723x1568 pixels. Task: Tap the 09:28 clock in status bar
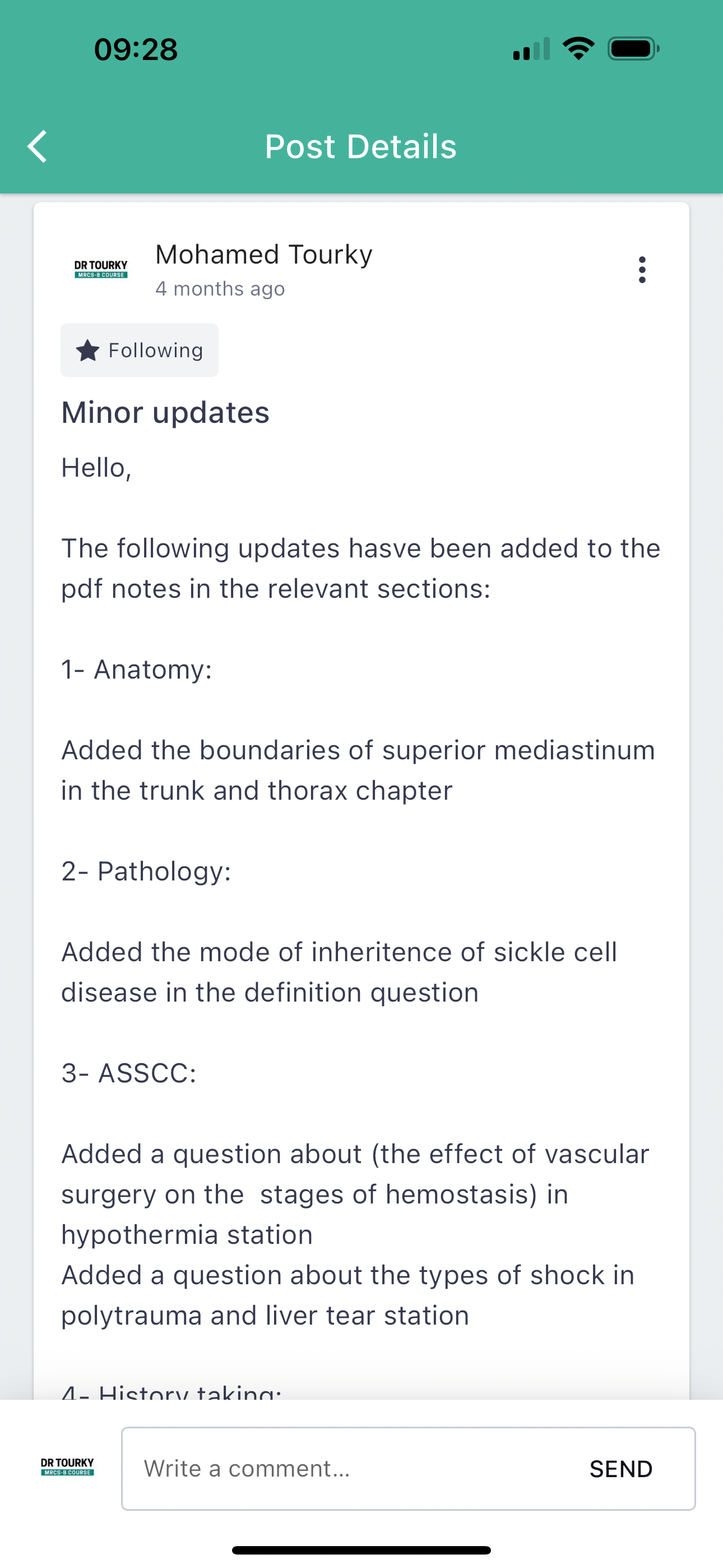(136, 49)
